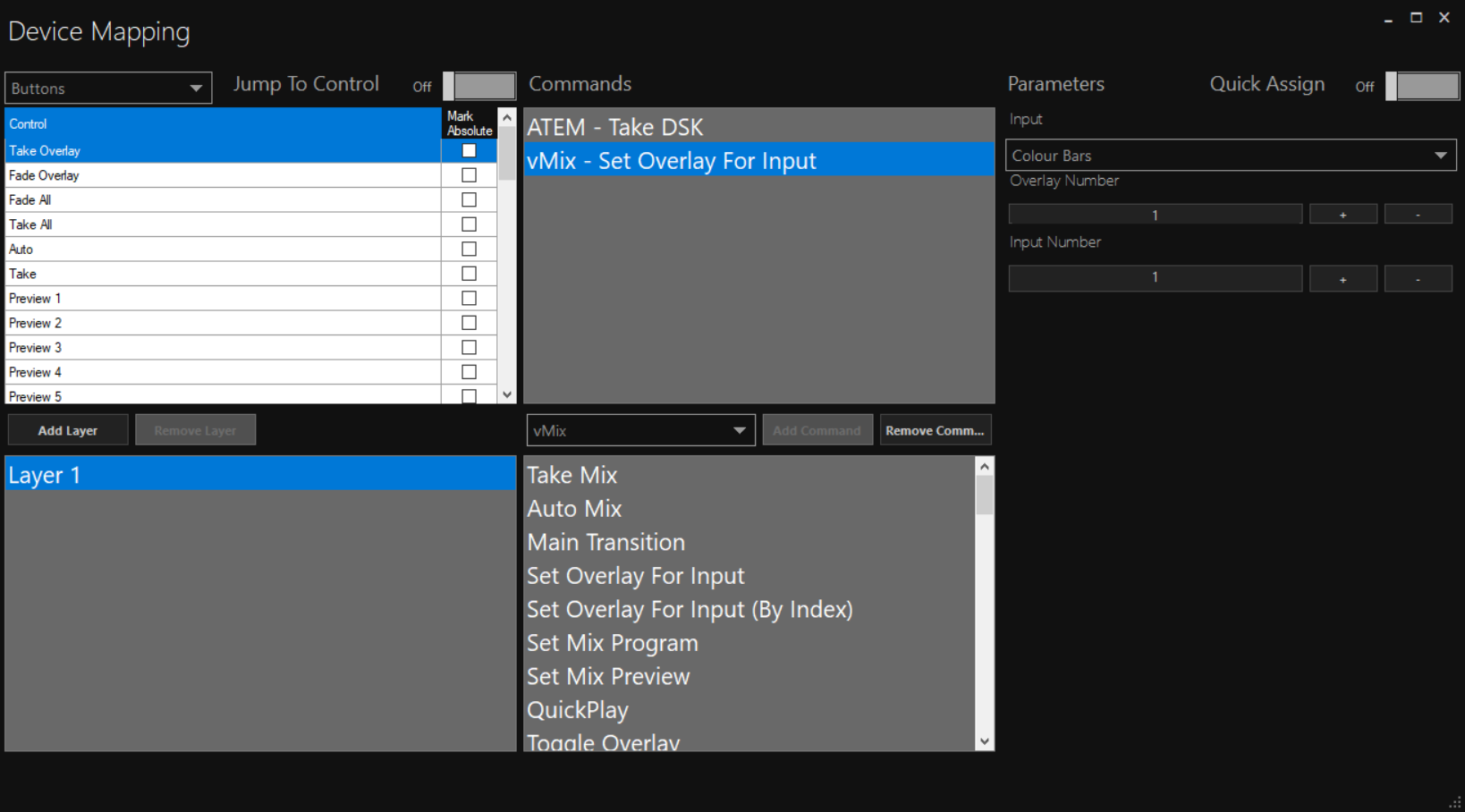This screenshot has height=812, width=1465.
Task: Decrease the Overlay Number with minus
Action: [x=1418, y=215]
